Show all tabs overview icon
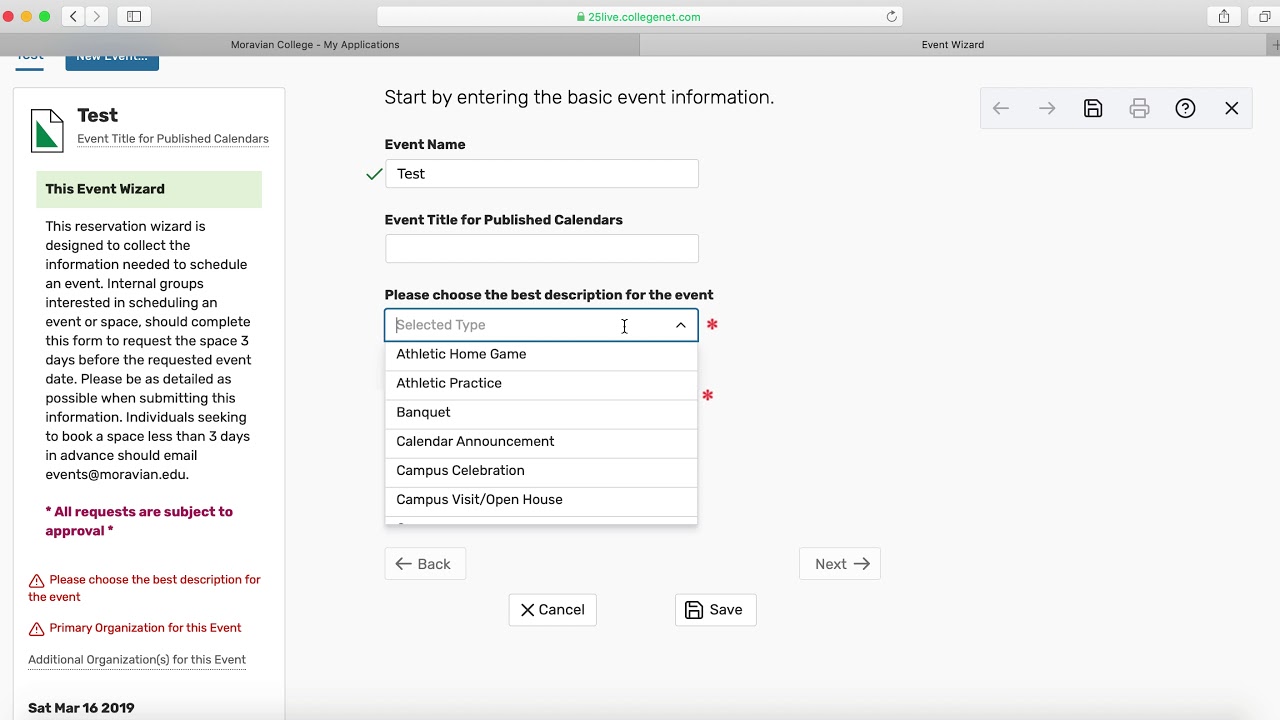This screenshot has width=1280, height=720. (x=1265, y=16)
